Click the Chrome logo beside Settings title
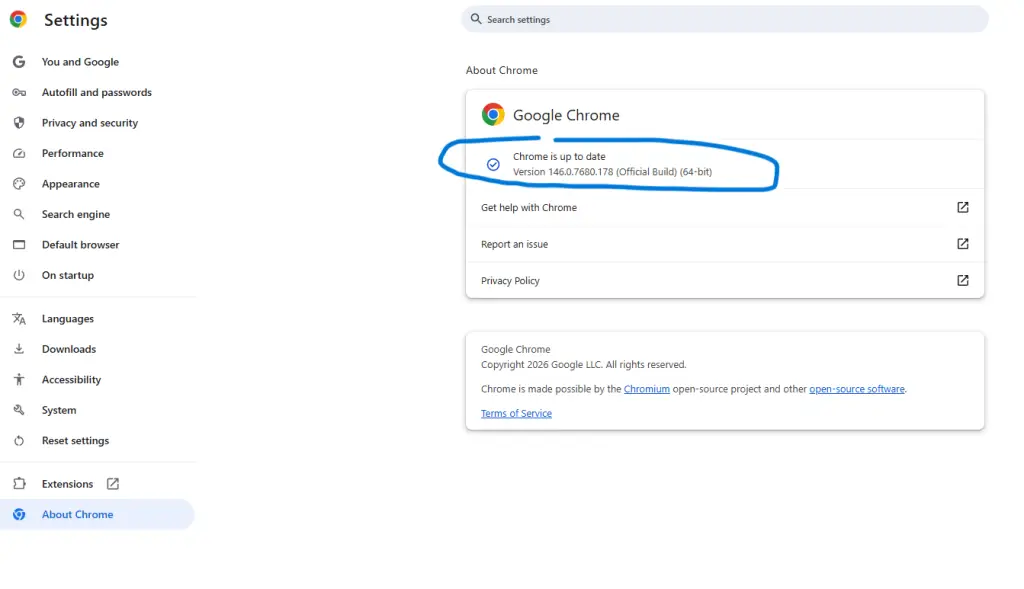 click(x=18, y=20)
